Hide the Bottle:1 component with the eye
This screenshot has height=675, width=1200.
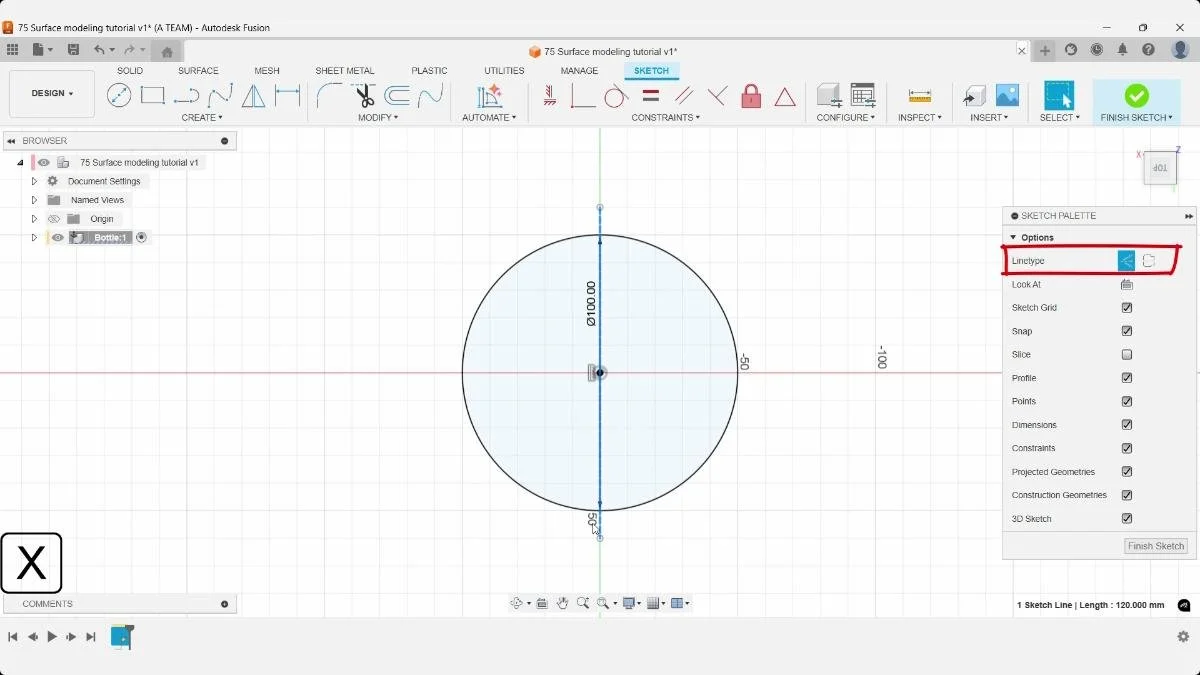click(x=58, y=238)
